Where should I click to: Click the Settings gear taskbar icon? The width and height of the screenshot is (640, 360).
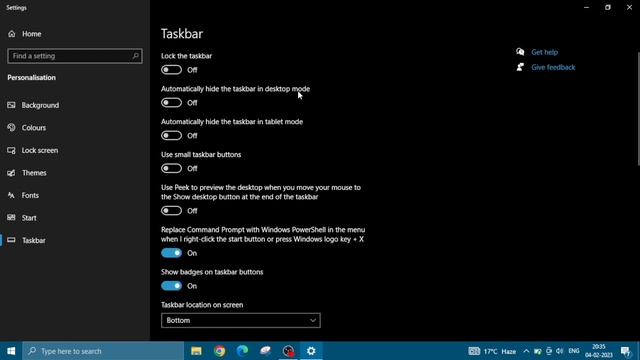(x=311, y=351)
